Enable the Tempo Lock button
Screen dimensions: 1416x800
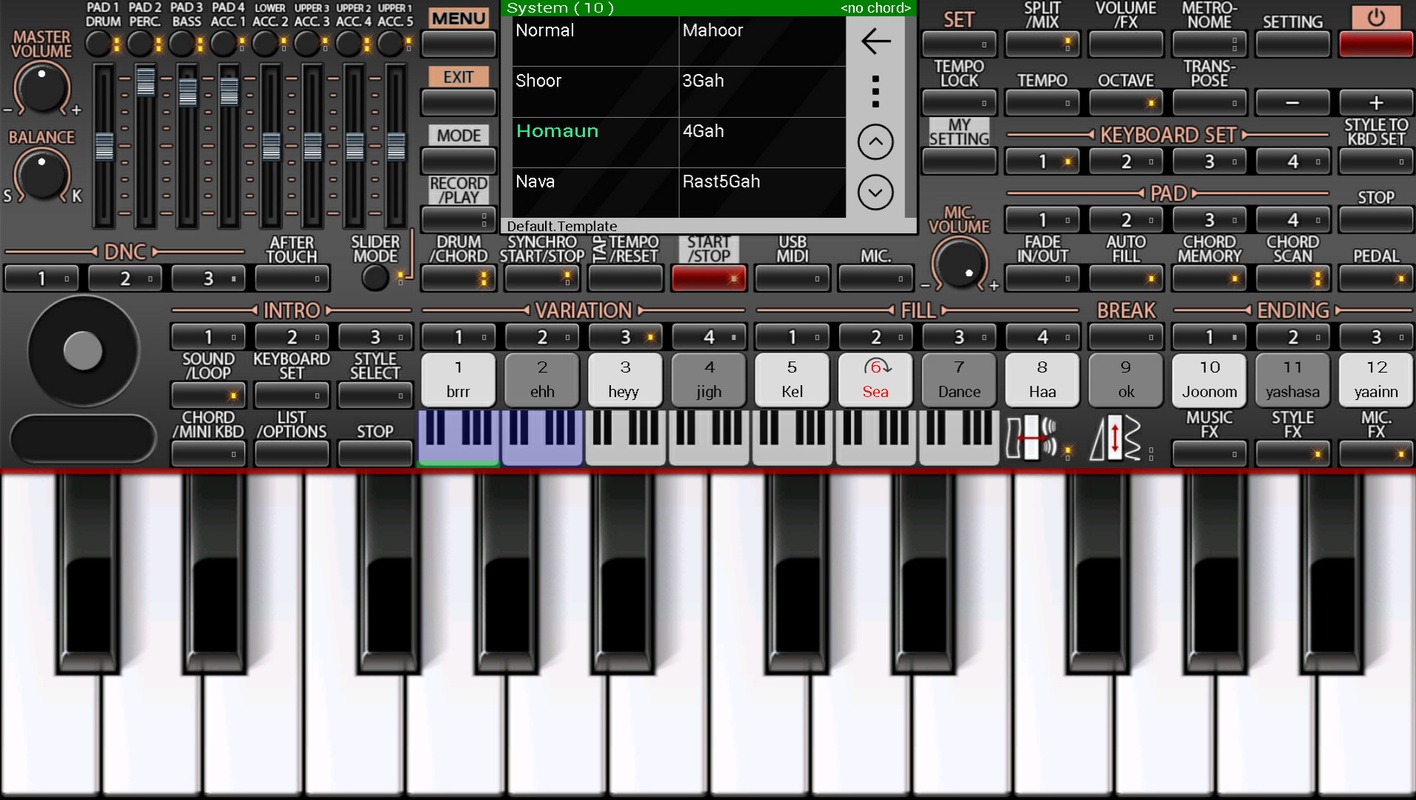click(x=959, y=102)
